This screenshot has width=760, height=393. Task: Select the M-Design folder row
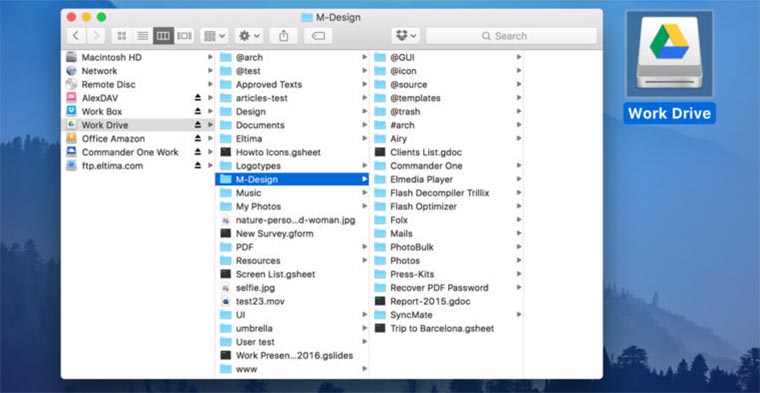point(292,179)
